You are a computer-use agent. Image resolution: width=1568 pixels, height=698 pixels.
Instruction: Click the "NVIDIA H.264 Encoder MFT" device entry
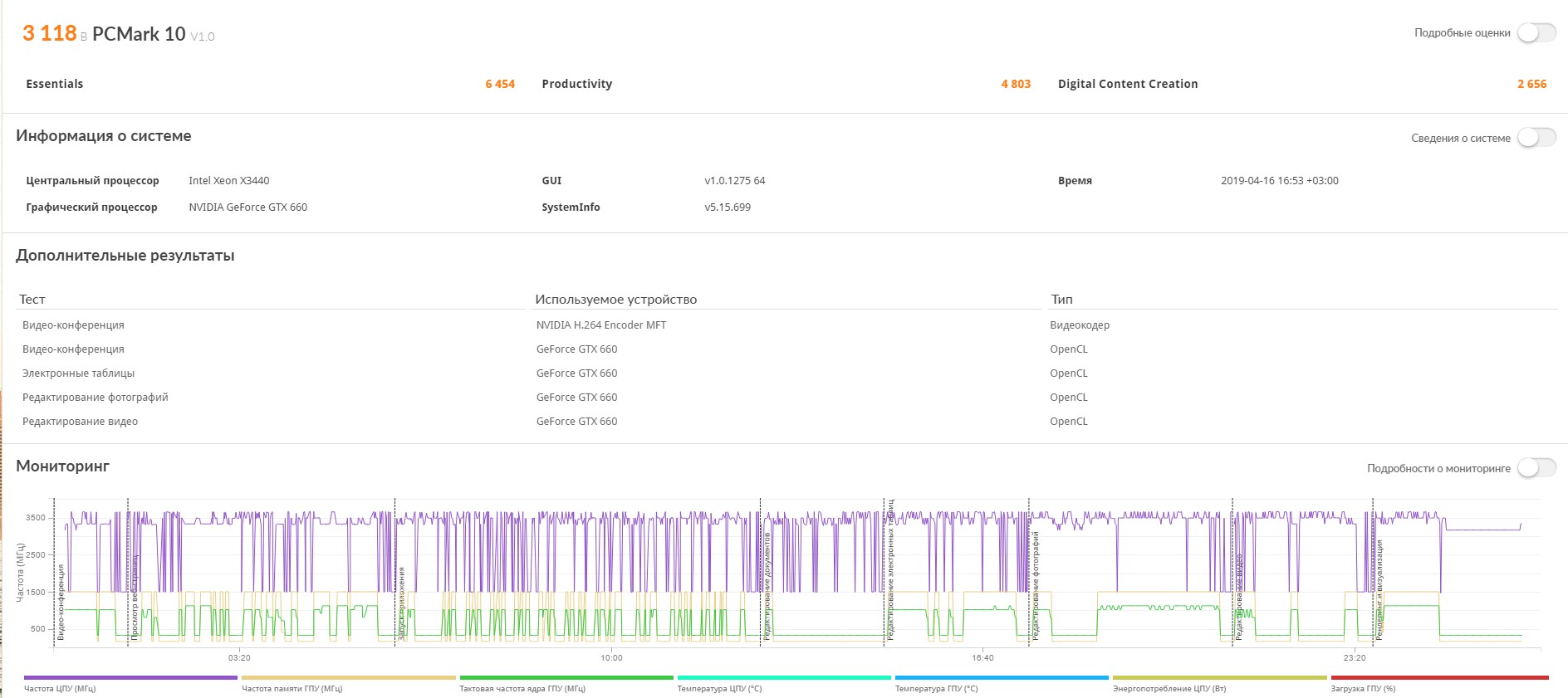coord(601,325)
